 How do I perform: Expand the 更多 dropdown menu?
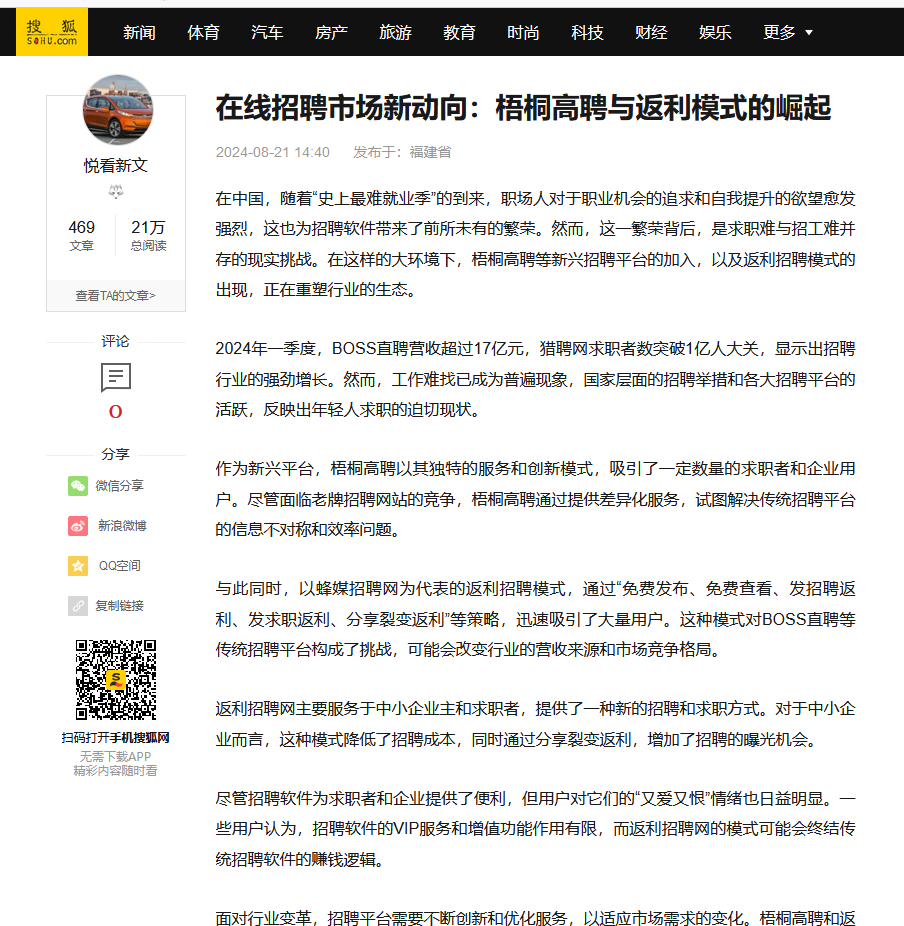pos(788,32)
